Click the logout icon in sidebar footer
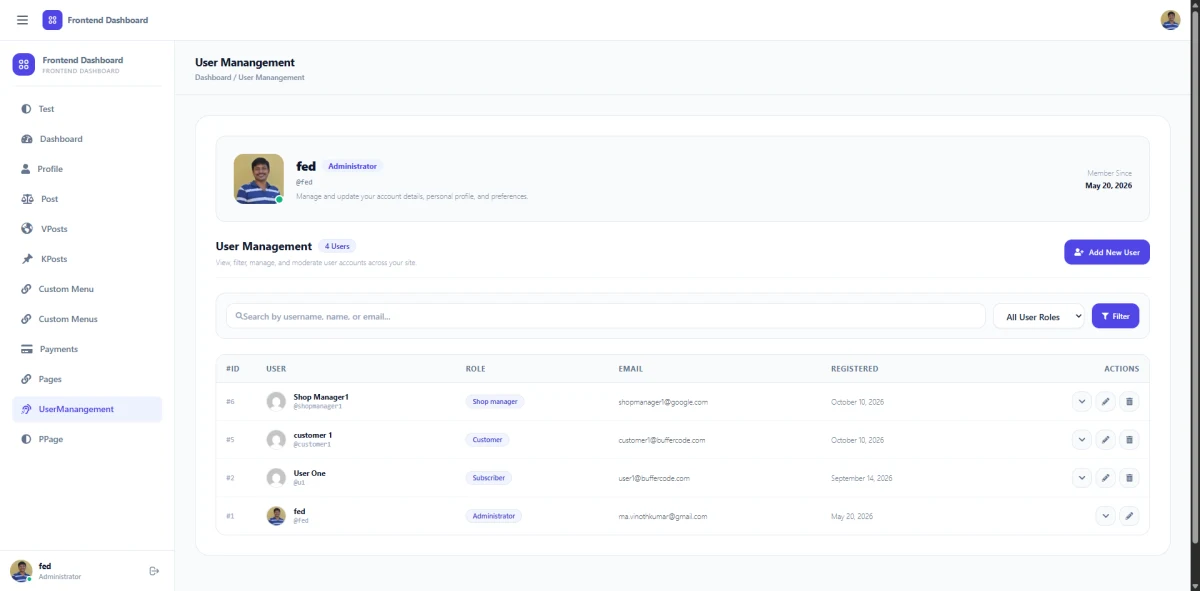This screenshot has height=591, width=1200. point(154,571)
